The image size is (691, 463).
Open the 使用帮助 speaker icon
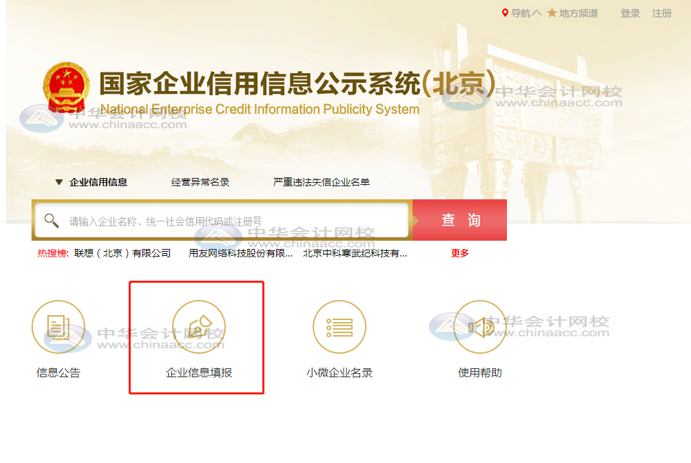[480, 327]
